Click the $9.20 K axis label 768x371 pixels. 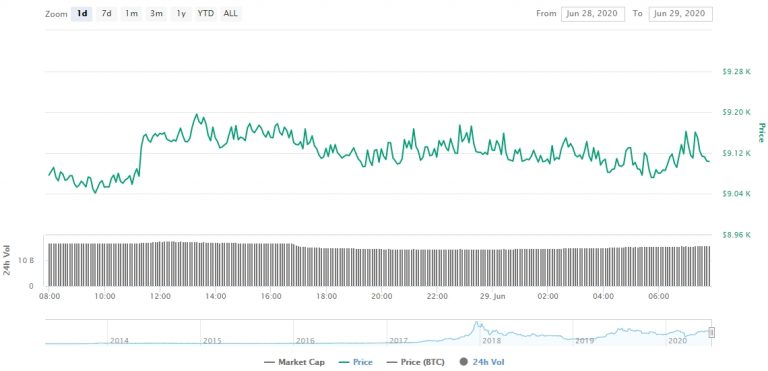(736, 112)
